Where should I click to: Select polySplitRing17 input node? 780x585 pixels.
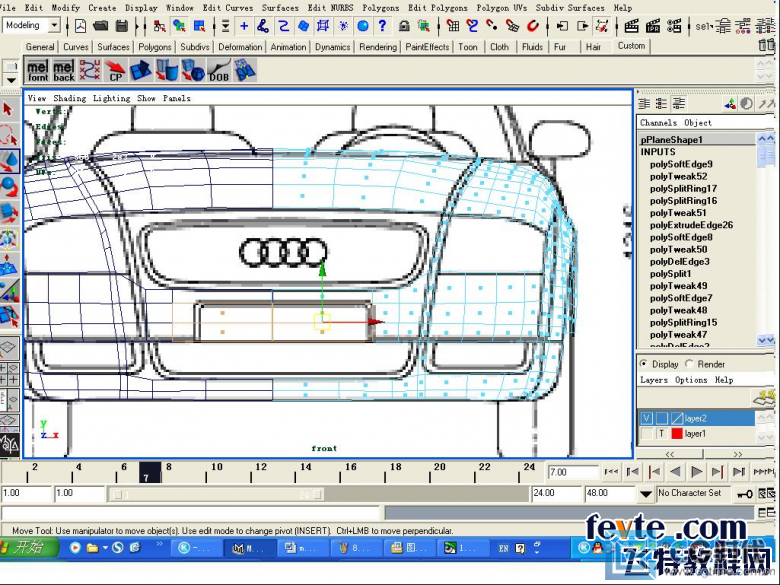tap(683, 188)
